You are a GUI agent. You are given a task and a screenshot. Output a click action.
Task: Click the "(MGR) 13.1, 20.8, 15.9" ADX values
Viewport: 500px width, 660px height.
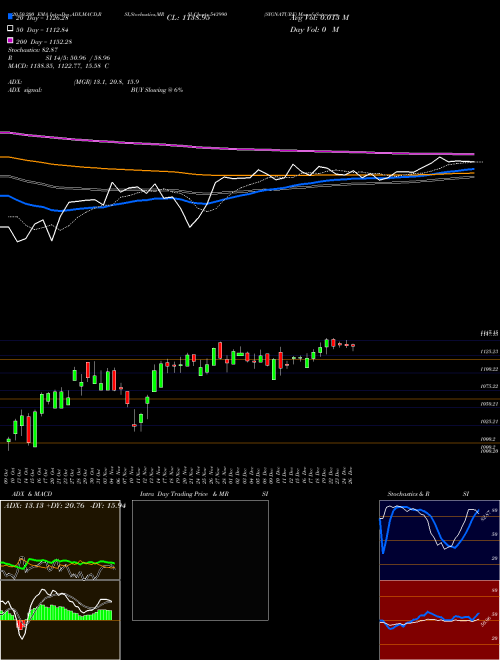coord(106,82)
